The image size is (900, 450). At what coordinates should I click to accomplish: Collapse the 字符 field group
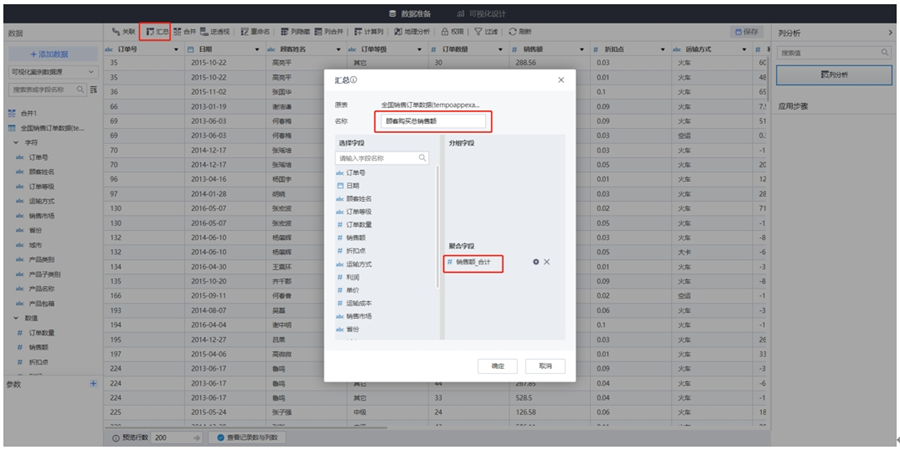point(16,143)
